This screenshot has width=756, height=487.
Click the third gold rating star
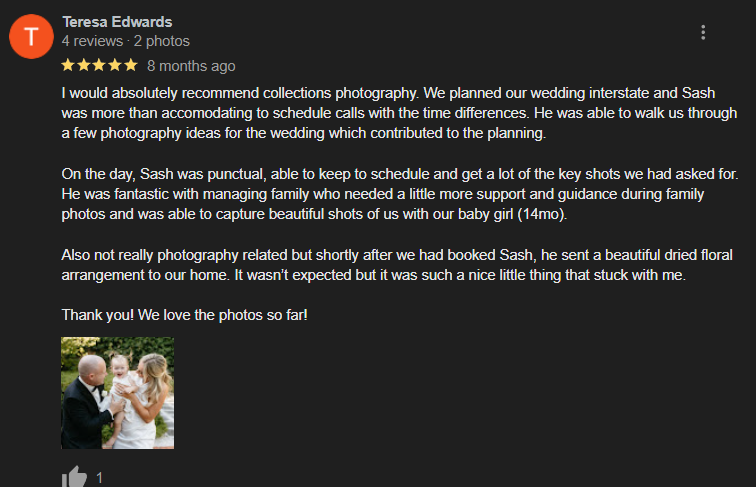pyautogui.click(x=99, y=66)
